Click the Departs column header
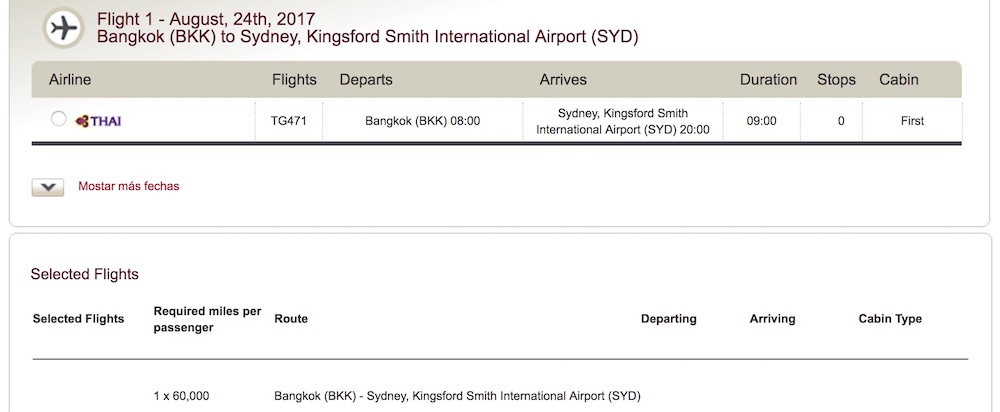 366,80
